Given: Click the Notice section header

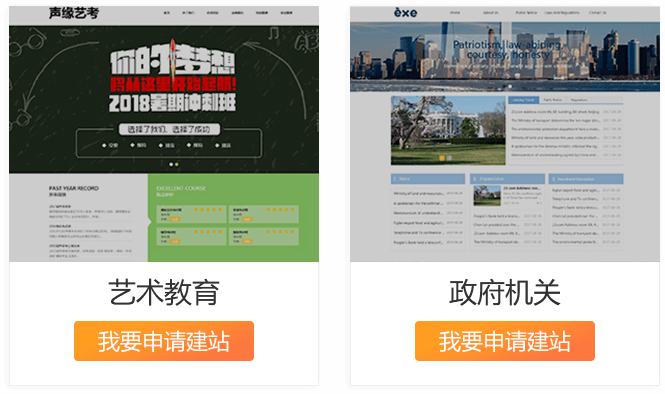Looking at the screenshot, I should tap(428, 179).
